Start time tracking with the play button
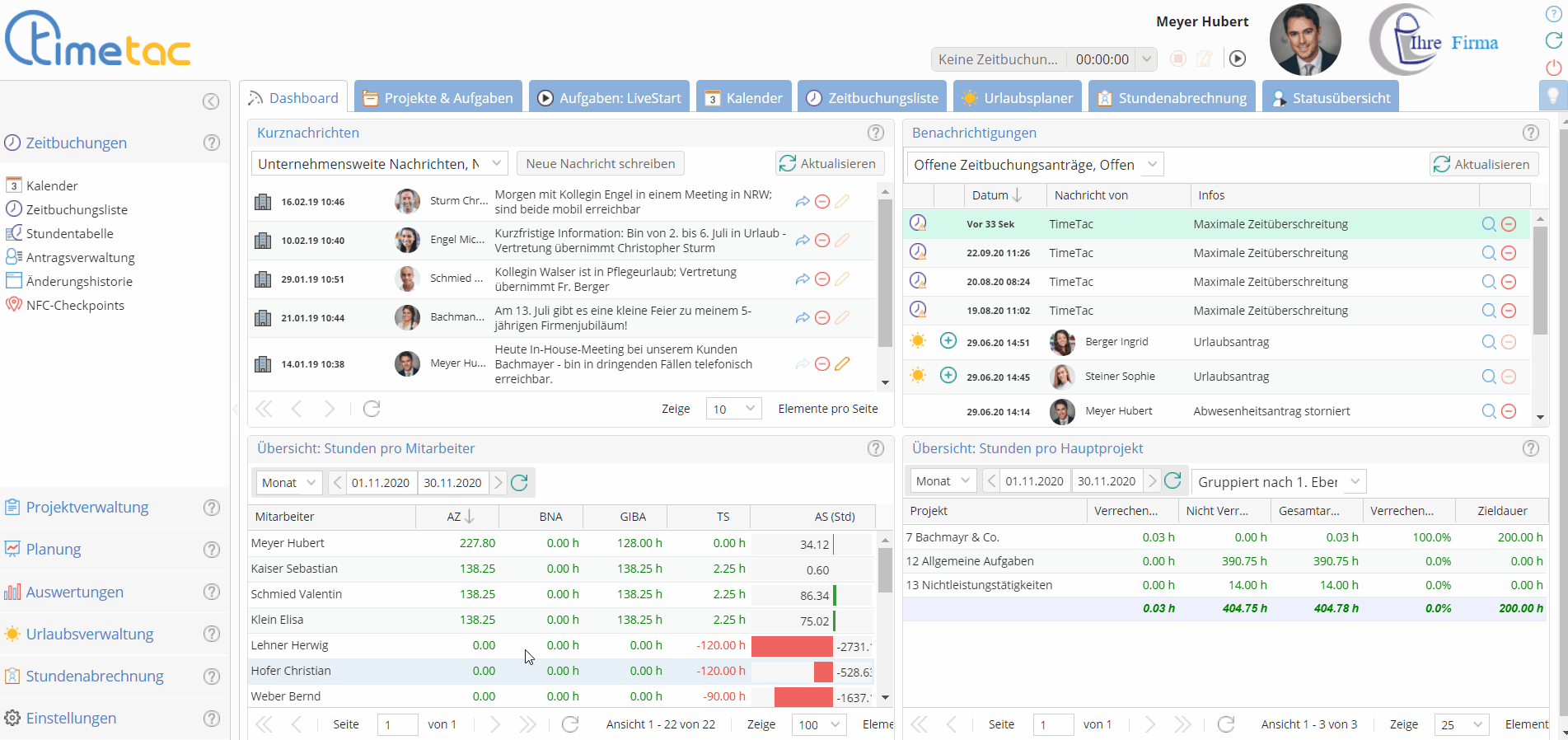Viewport: 1568px width, 740px height. click(1237, 59)
